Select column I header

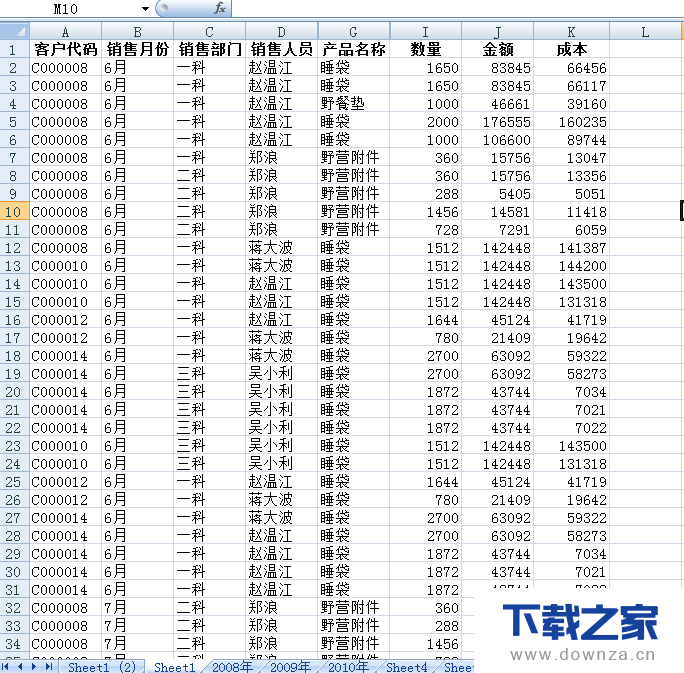425,31
